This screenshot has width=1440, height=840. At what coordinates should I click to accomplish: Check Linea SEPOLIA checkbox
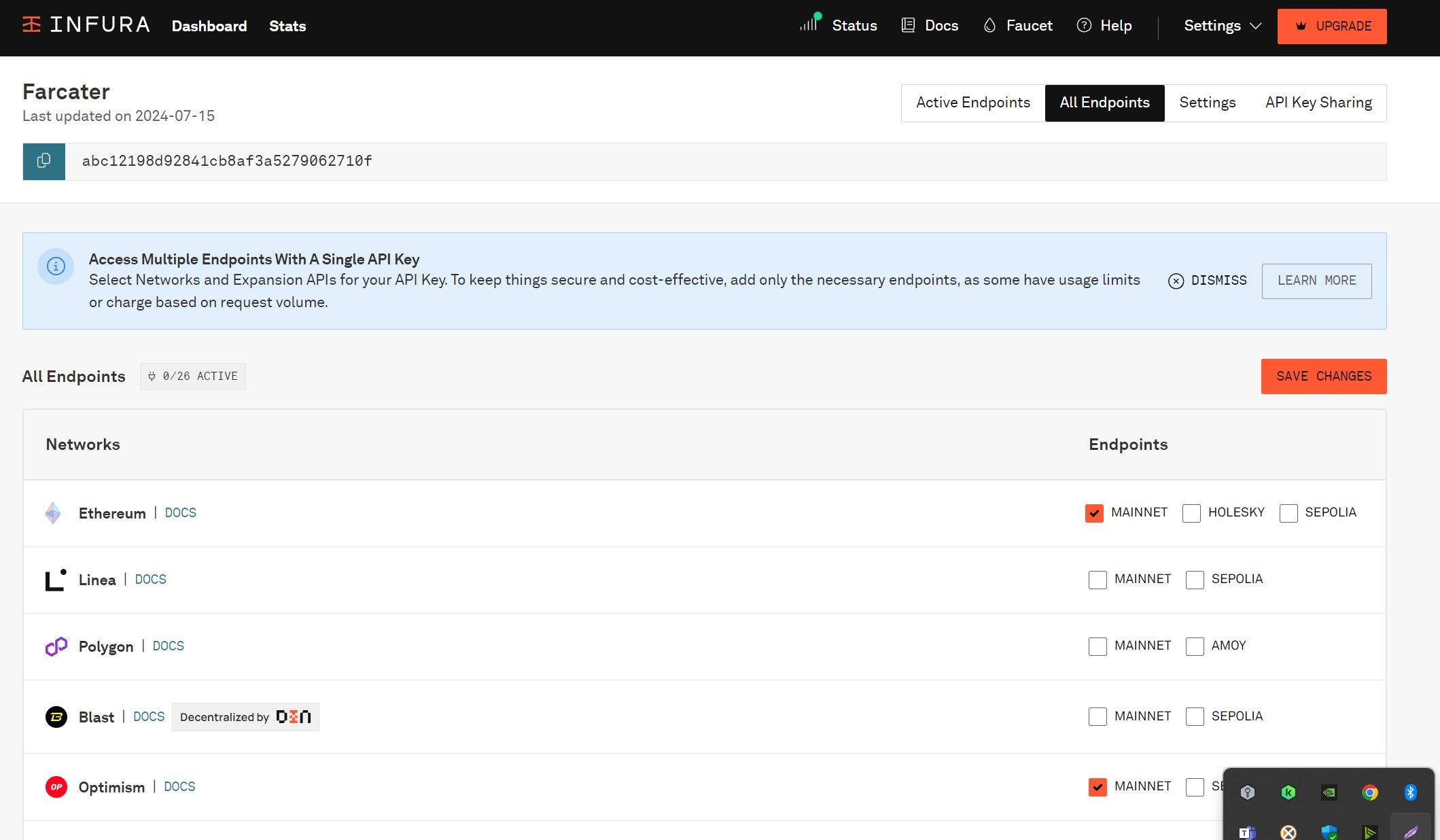pos(1195,580)
